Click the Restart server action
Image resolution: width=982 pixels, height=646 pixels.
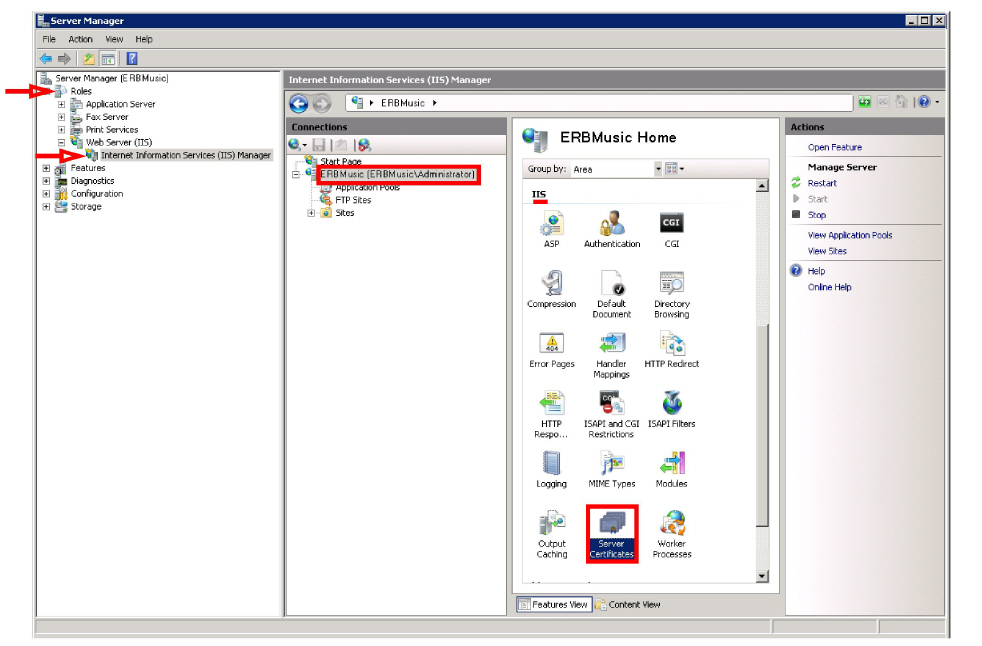(x=822, y=183)
